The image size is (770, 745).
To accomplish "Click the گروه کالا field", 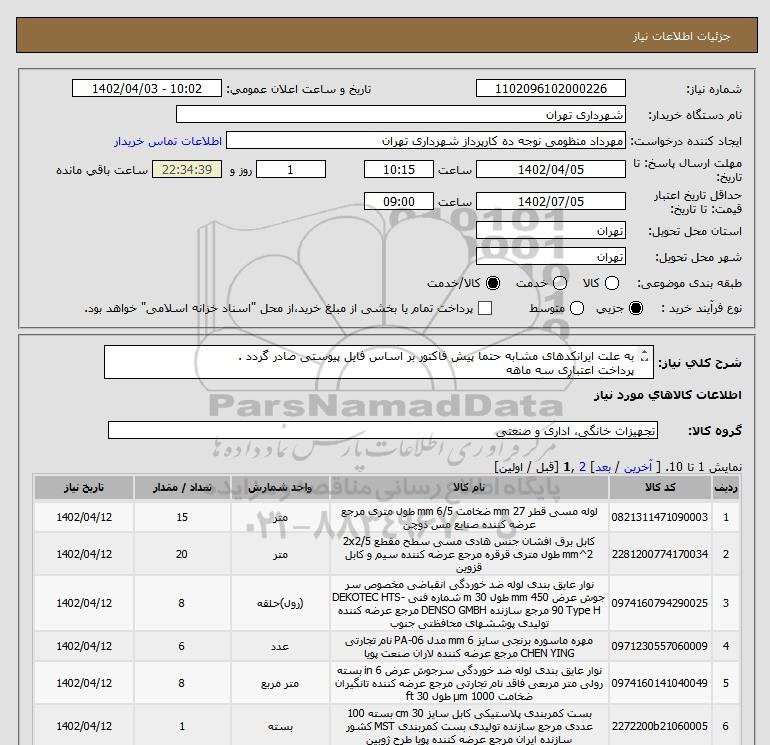I will (x=383, y=431).
